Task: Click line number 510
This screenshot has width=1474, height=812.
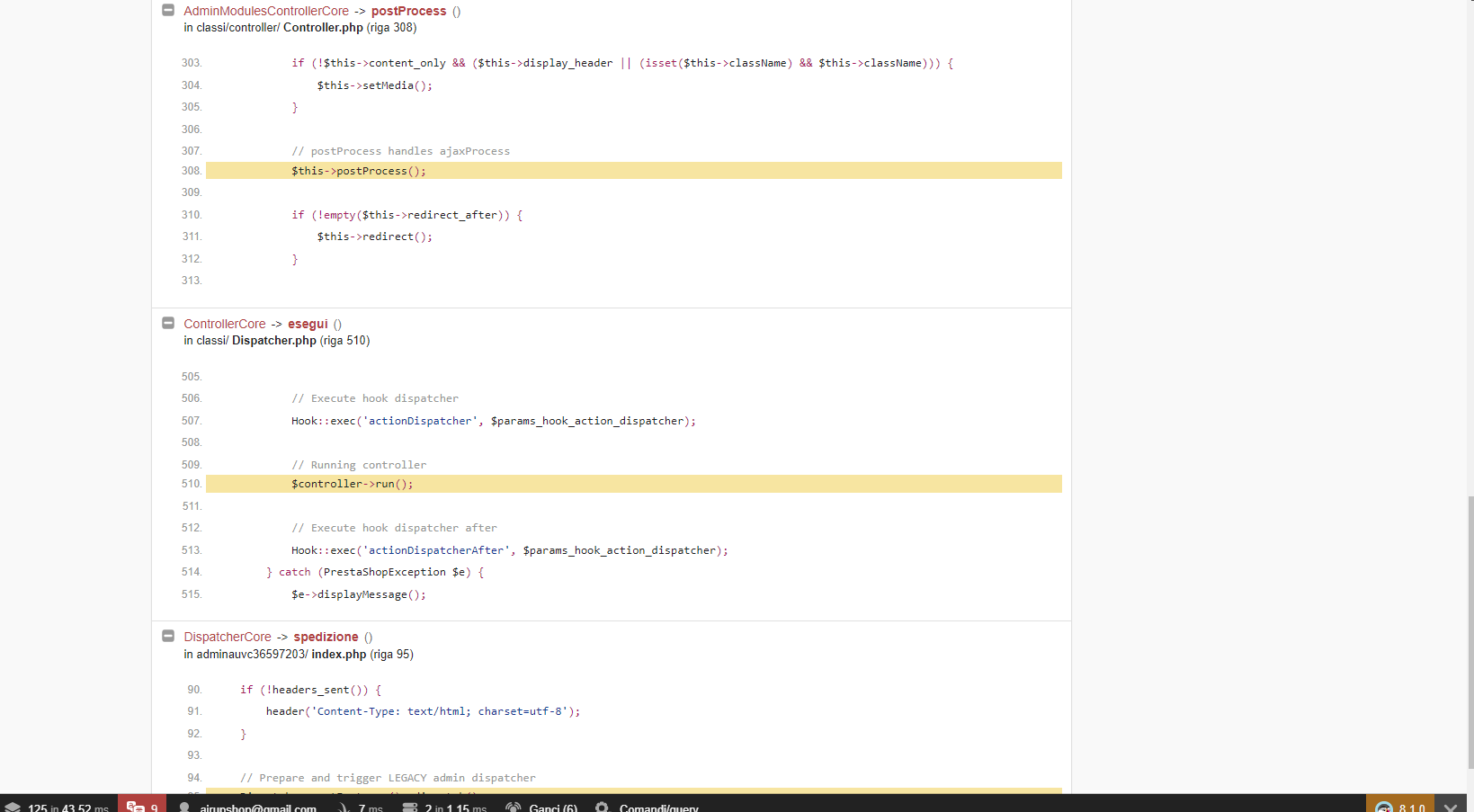Action: [x=191, y=484]
